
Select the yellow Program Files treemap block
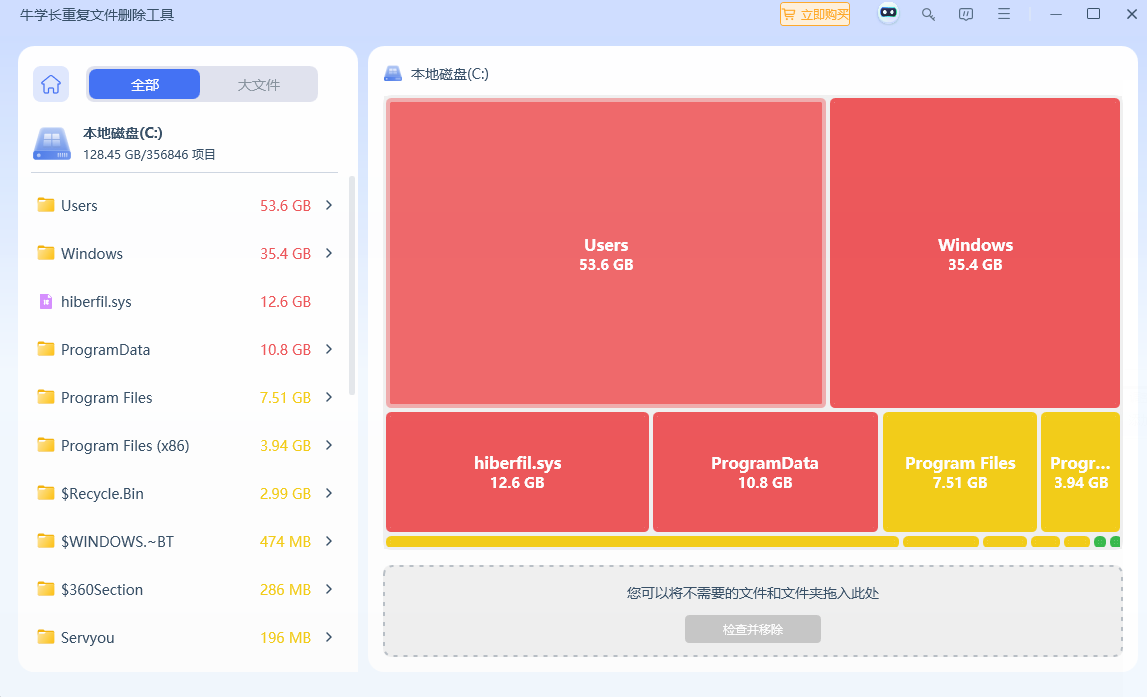[960, 472]
